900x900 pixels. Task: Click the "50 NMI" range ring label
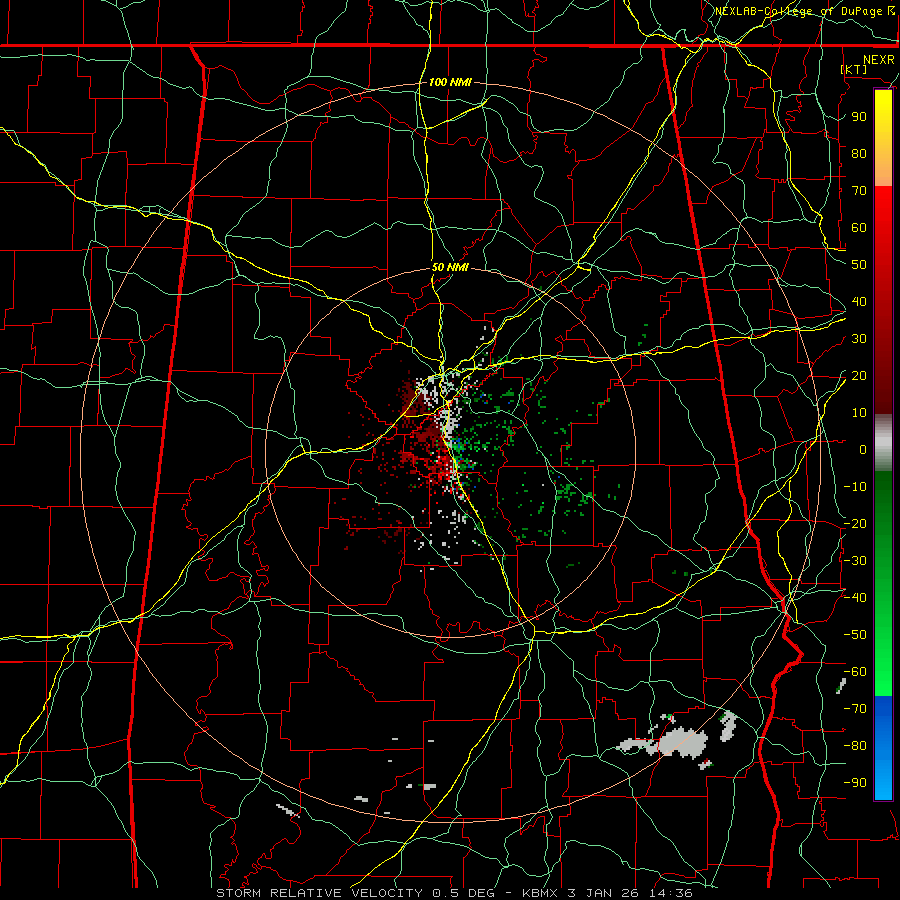(x=450, y=267)
